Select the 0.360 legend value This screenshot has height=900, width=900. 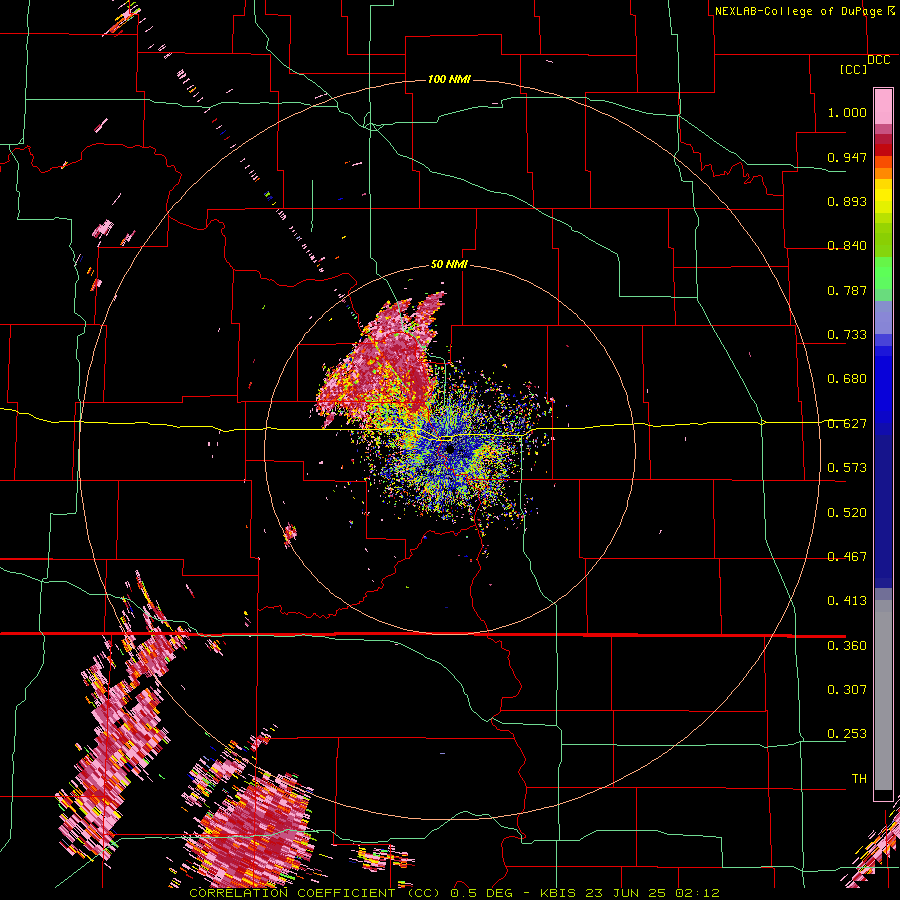(x=847, y=646)
